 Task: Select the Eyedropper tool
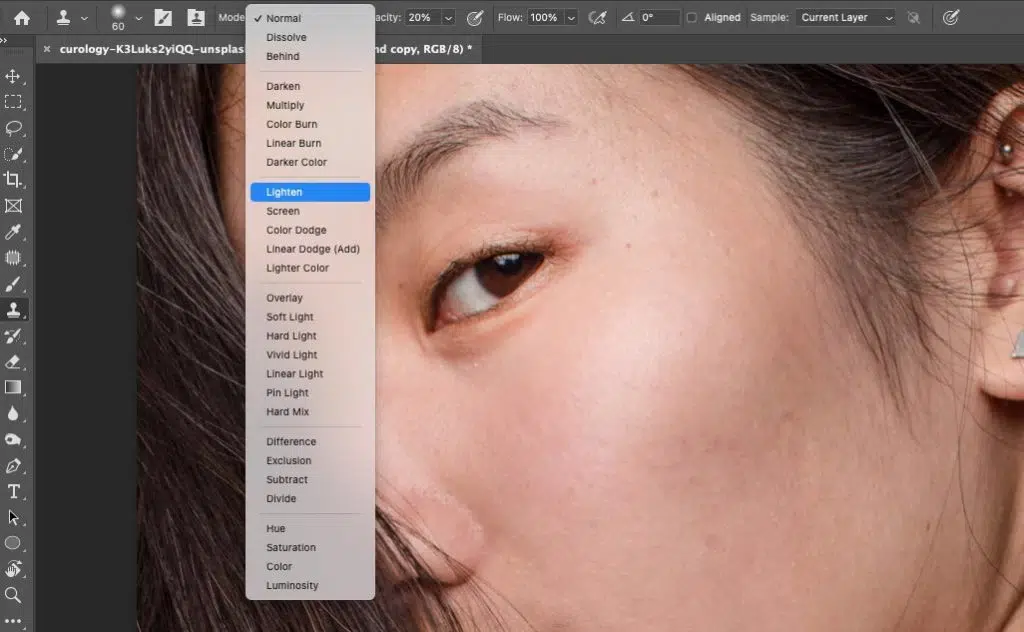click(15, 232)
